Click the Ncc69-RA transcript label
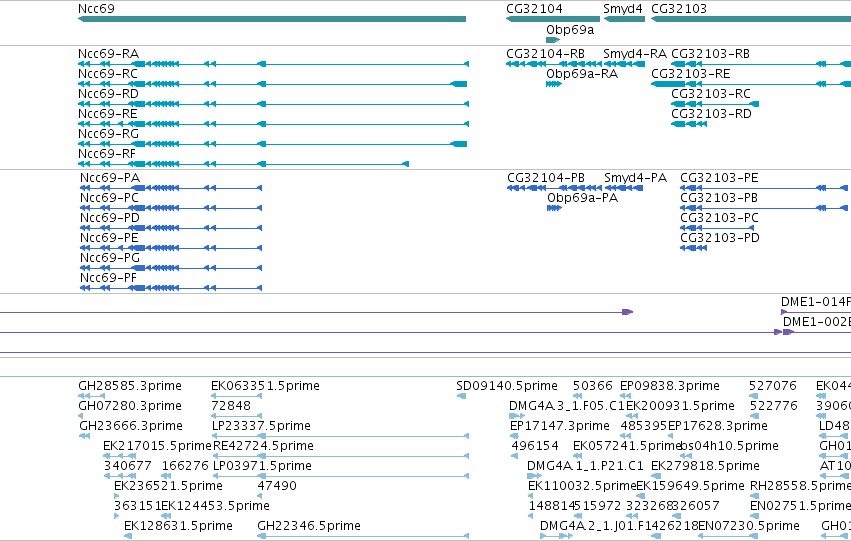Screen dimensions: 851x541 coord(109,54)
